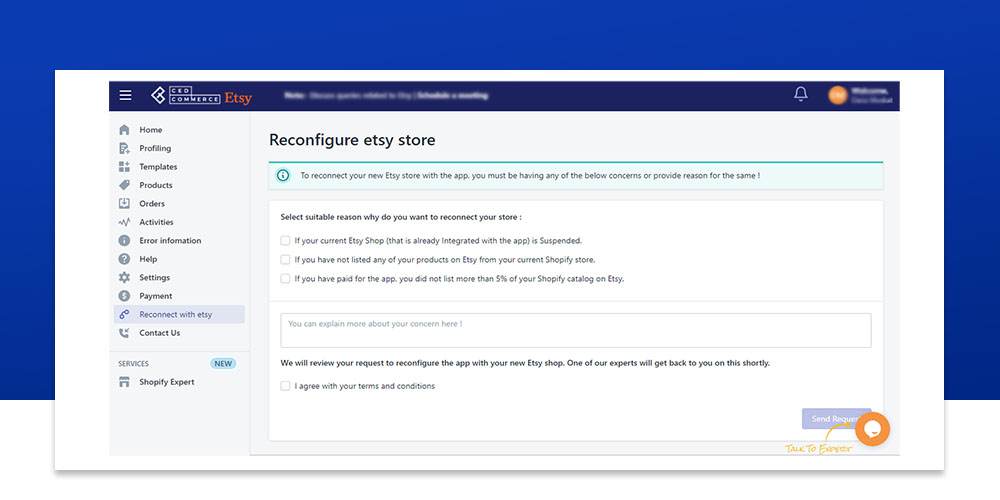Click the NEW badge next to Services

[223, 364]
